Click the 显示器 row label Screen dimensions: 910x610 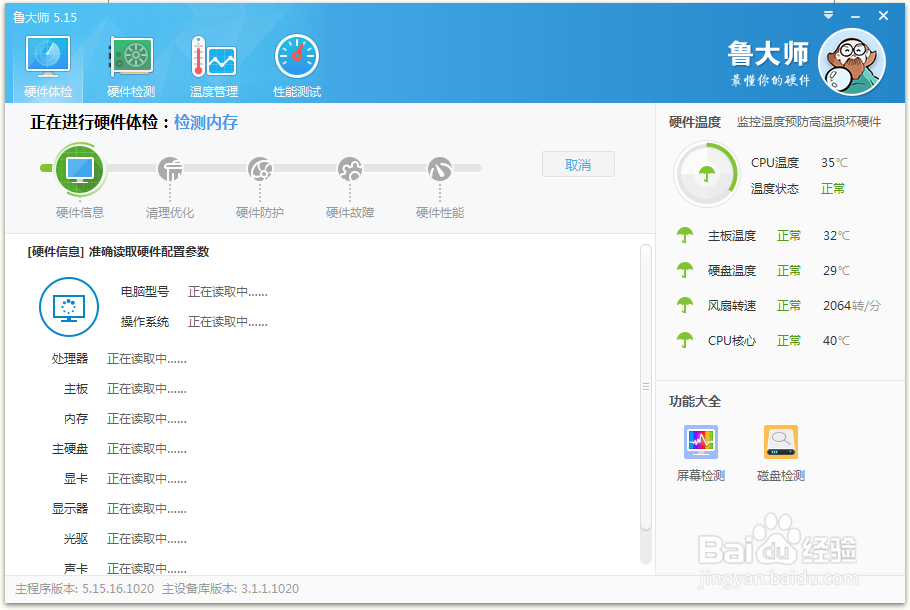click(70, 508)
